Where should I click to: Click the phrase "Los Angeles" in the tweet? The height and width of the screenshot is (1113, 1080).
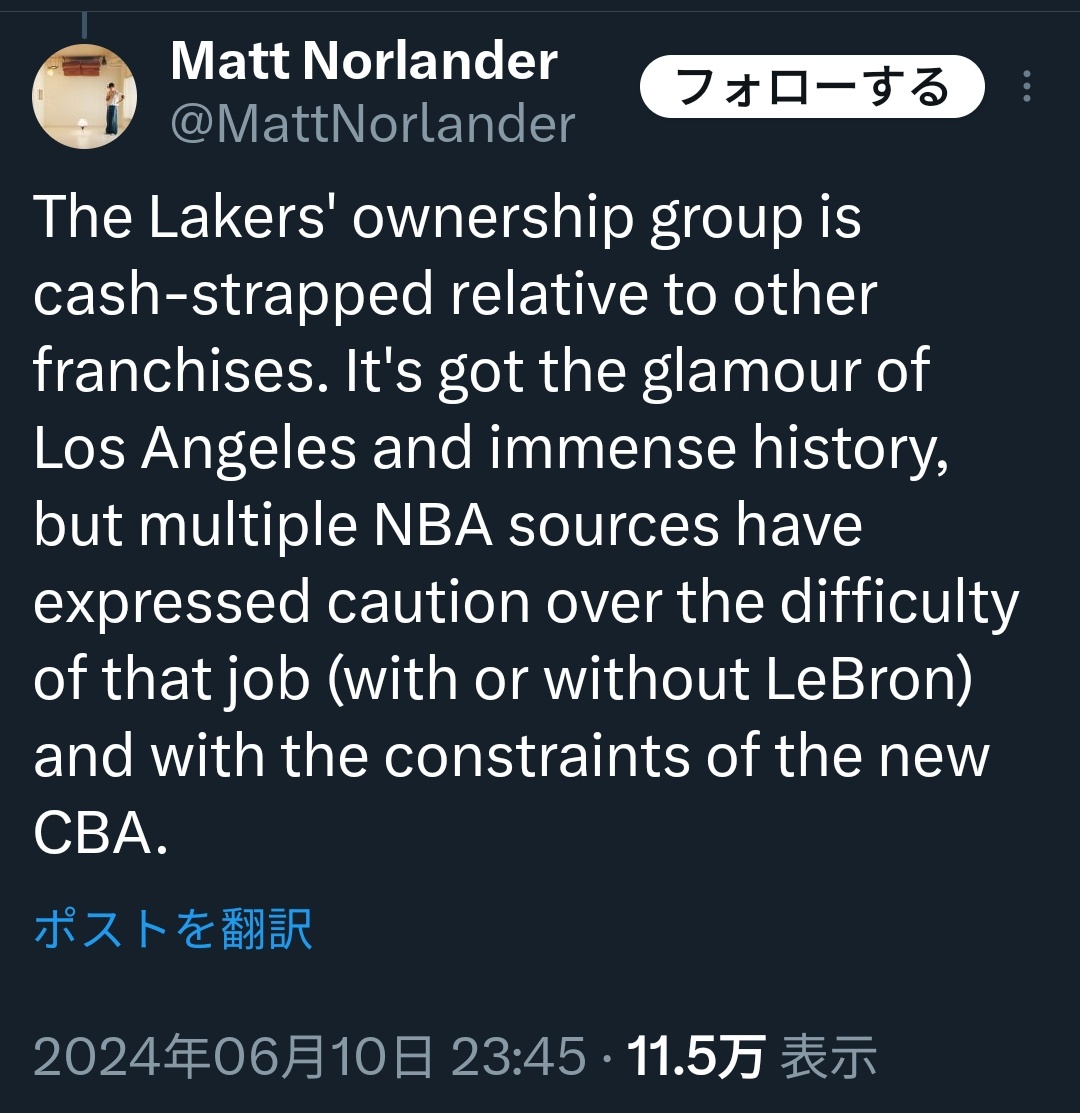click(194, 449)
